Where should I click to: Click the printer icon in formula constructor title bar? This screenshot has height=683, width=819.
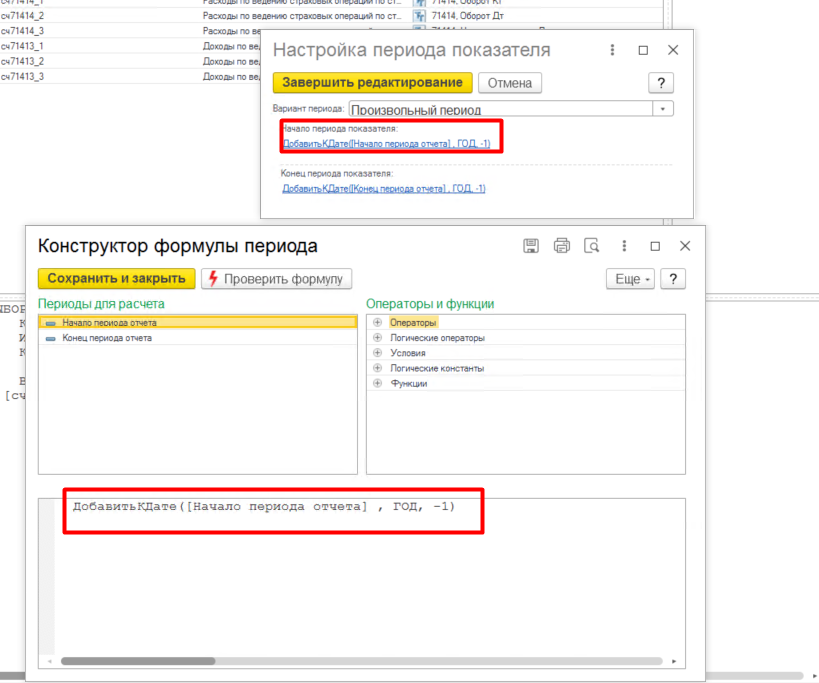pyautogui.click(x=561, y=246)
